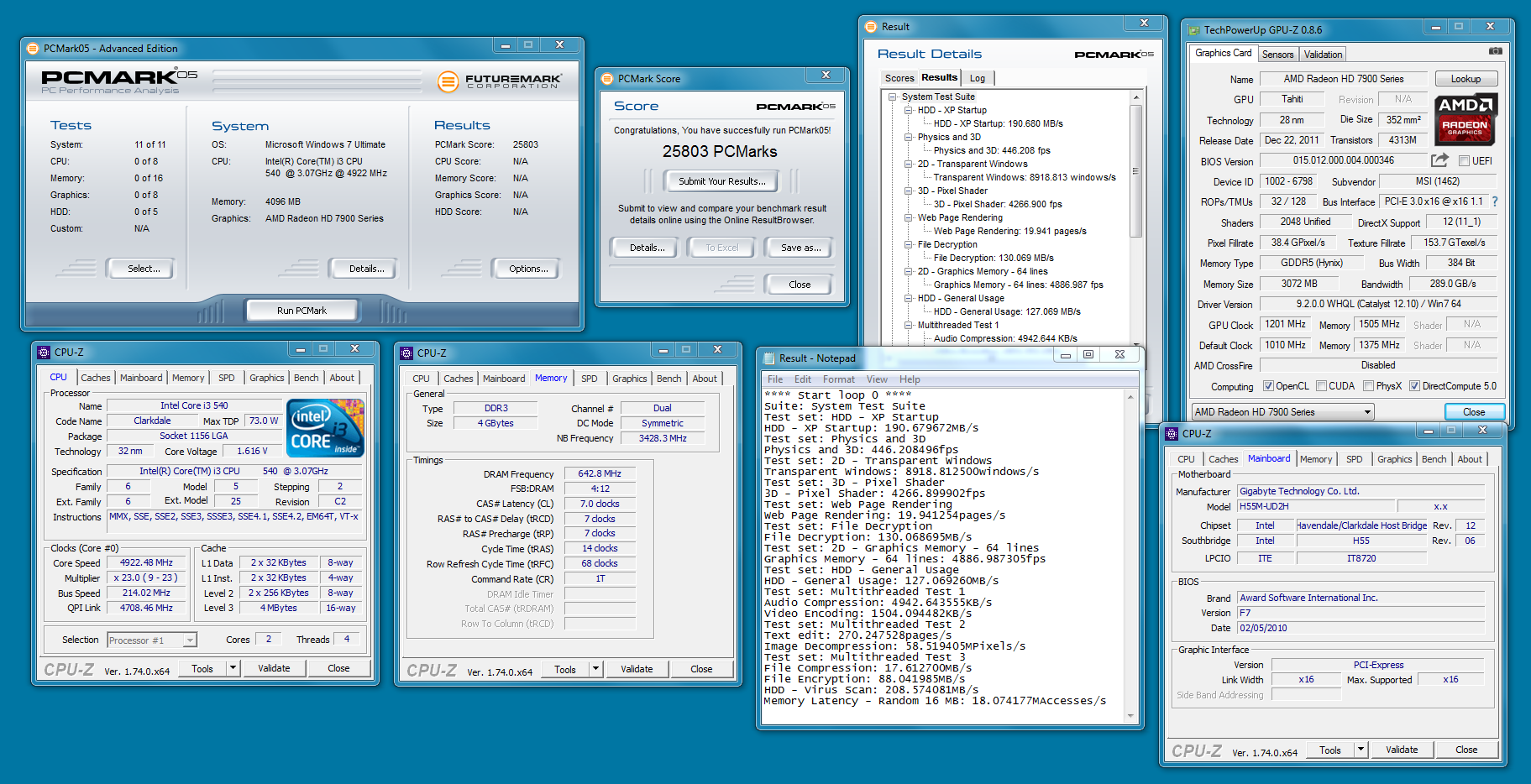Click Validate in CPU-Z Mainboard window

pos(1402,750)
